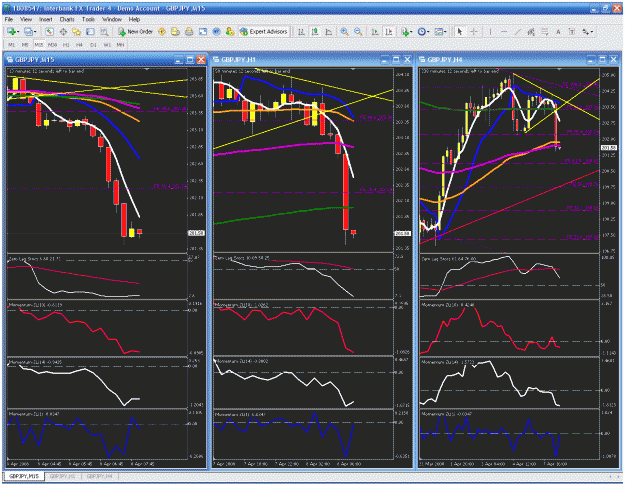Open the Tools menu
The width and height of the screenshot is (625, 484).
click(88, 19)
